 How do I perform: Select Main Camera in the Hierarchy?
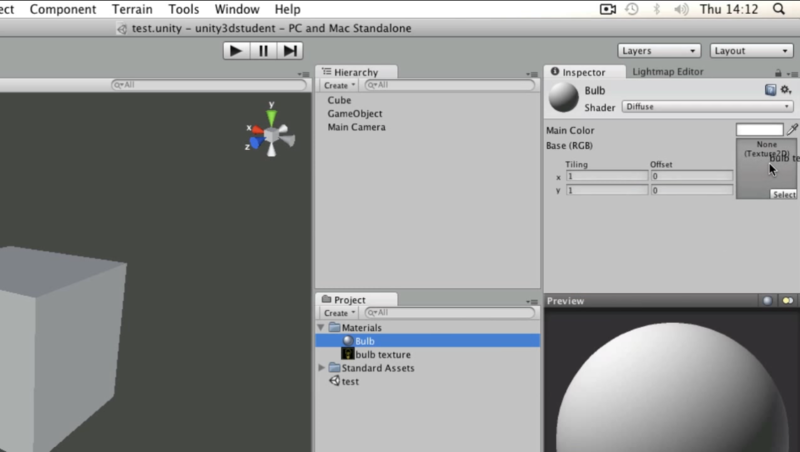[356, 127]
